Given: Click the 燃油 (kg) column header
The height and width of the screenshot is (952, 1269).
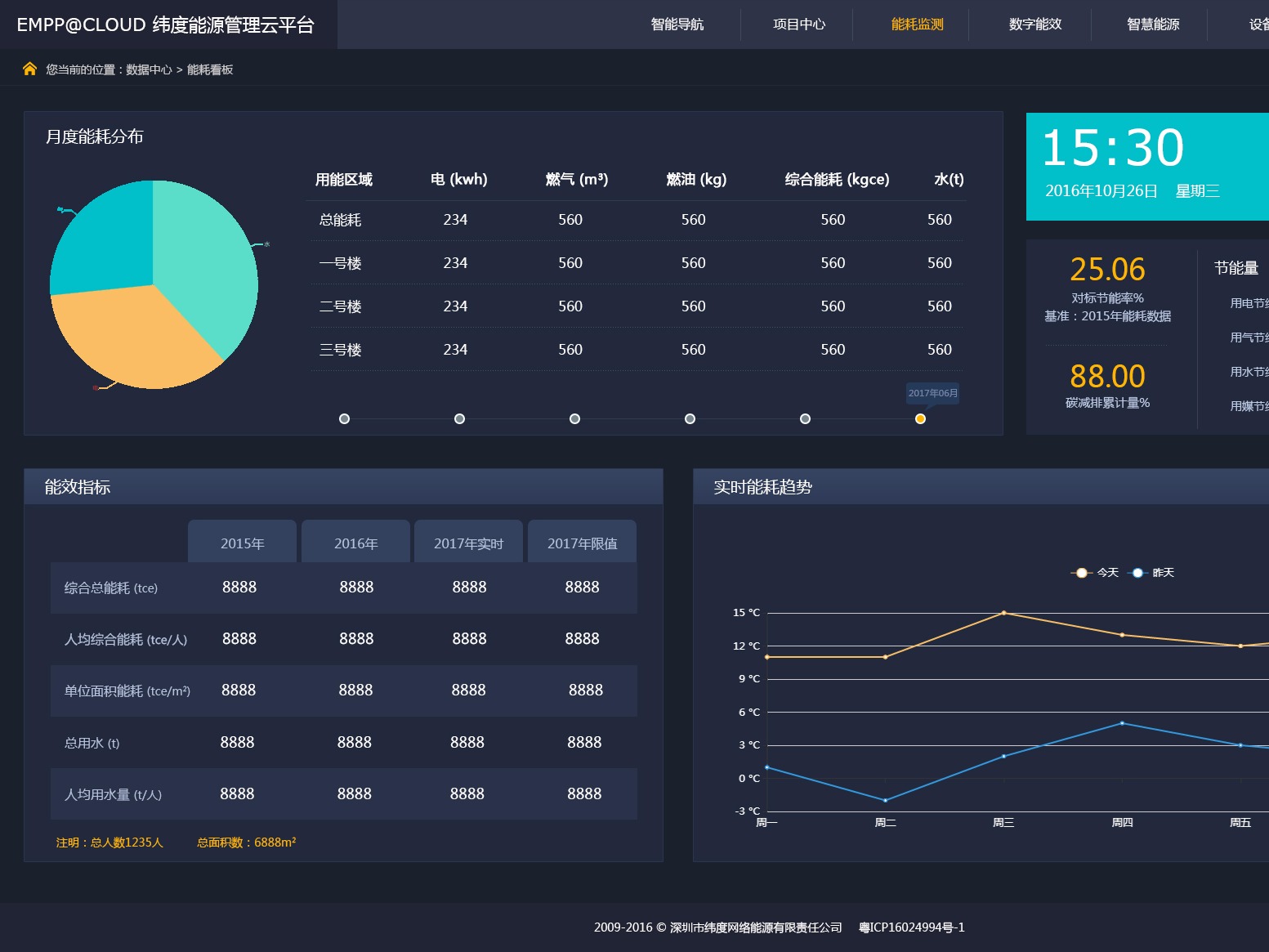Looking at the screenshot, I should click(696, 180).
